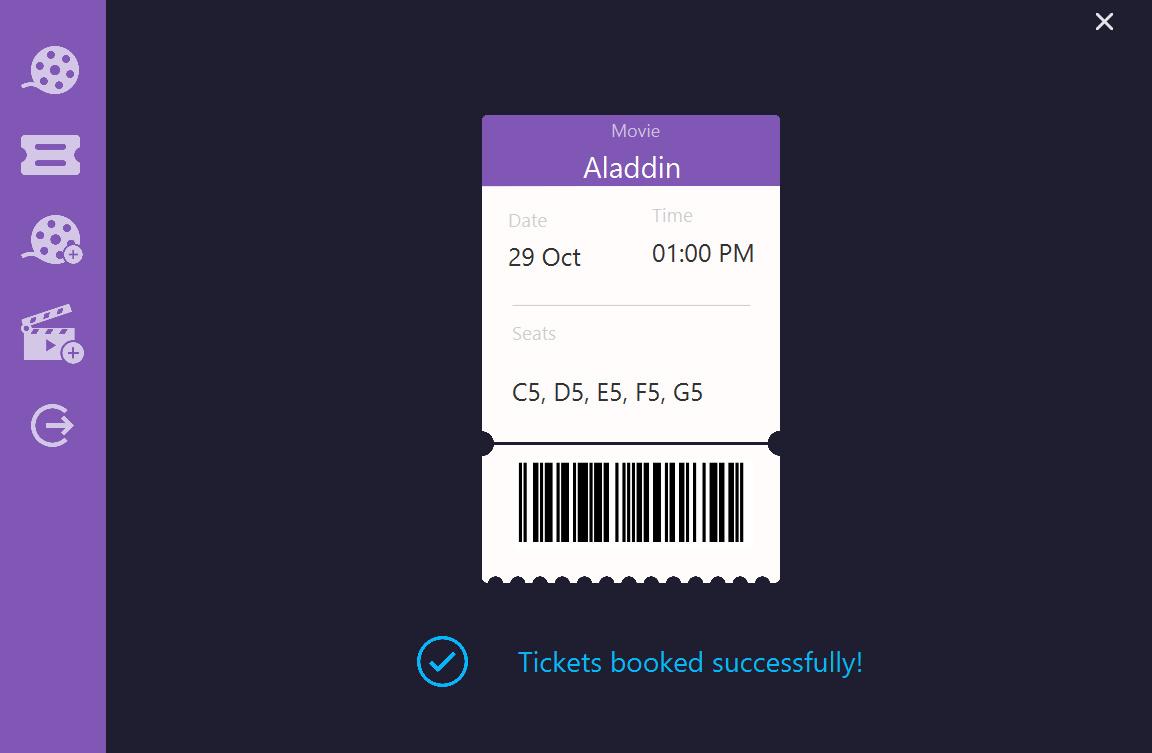Click the purple ticket header band

[x=631, y=151]
